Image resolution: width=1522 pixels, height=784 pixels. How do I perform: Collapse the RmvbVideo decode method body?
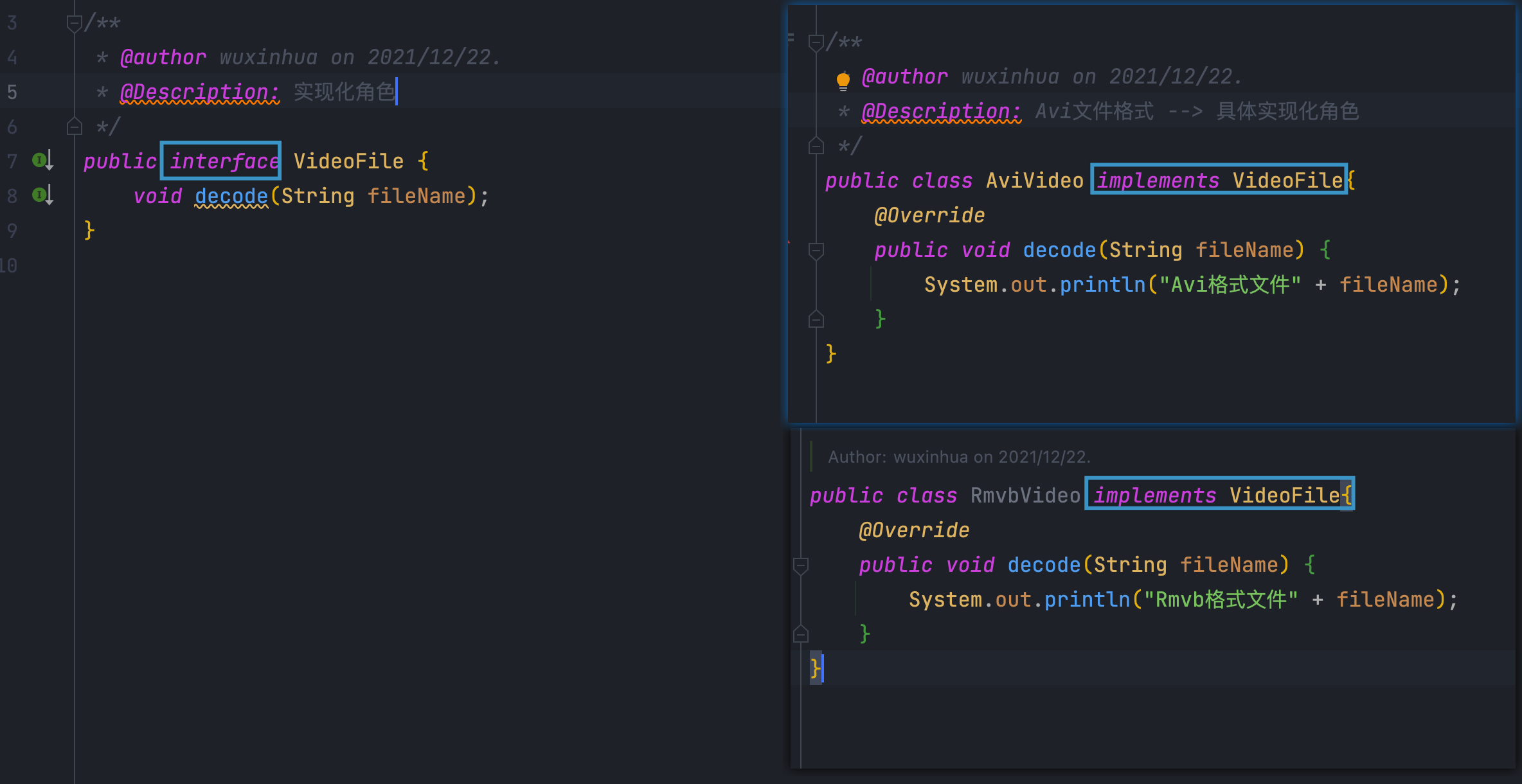(x=800, y=565)
